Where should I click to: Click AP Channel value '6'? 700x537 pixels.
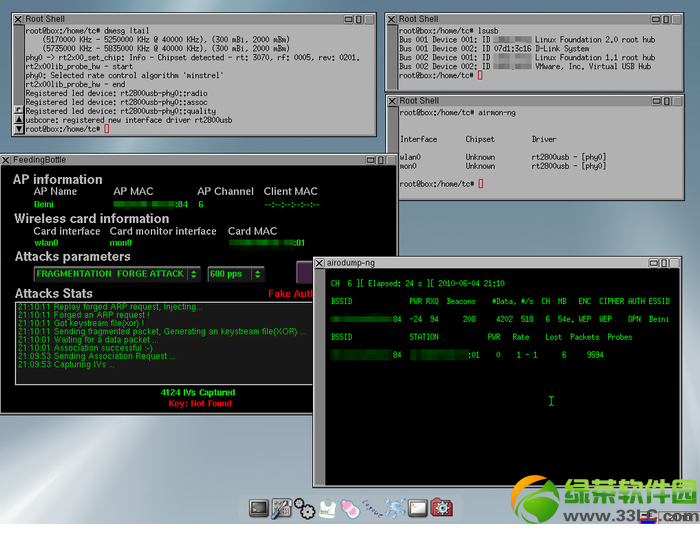pyautogui.click(x=201, y=204)
